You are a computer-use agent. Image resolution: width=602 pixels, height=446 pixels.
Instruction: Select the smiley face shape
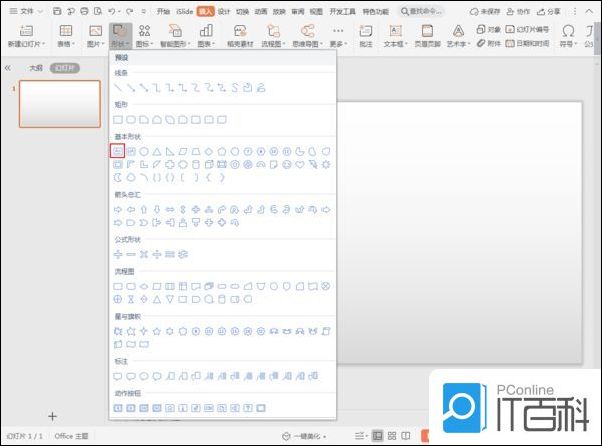(x=287, y=165)
